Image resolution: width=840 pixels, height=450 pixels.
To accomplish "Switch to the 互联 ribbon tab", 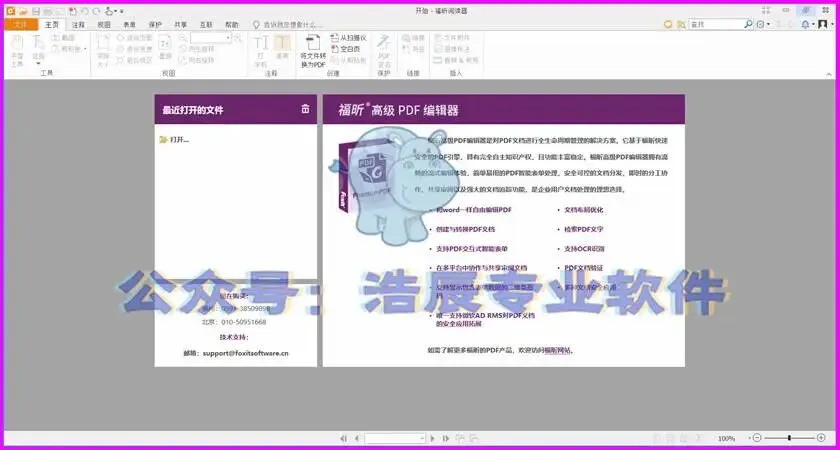I will pos(206,25).
